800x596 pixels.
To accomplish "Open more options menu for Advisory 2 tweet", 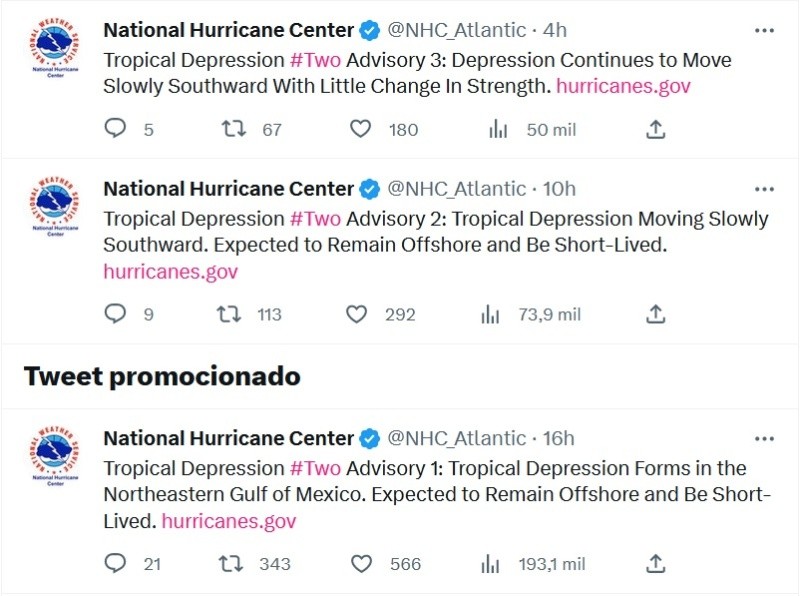I will tap(765, 189).
